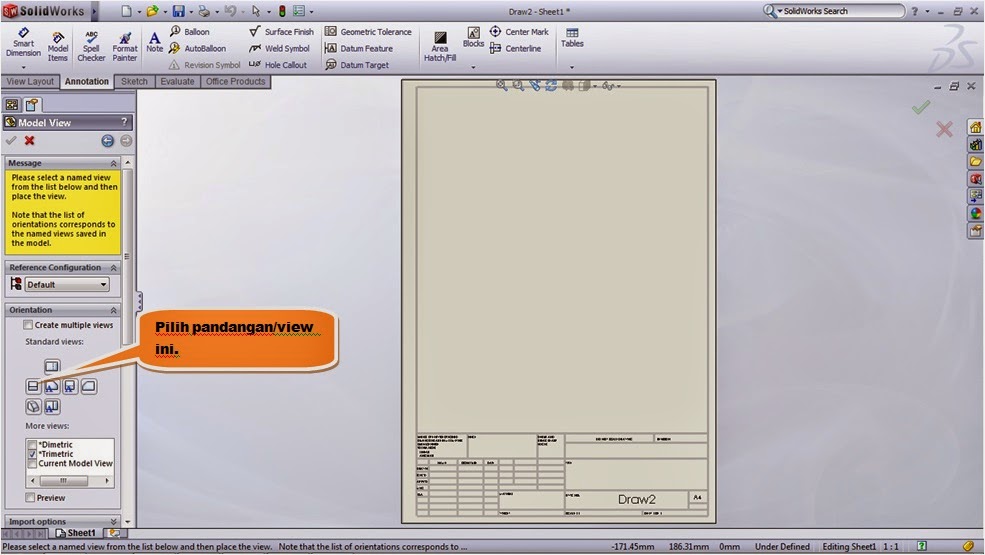Screen dimensions: 985x555
Task: Click the red X cancel icon in Model View
Action: 30,141
